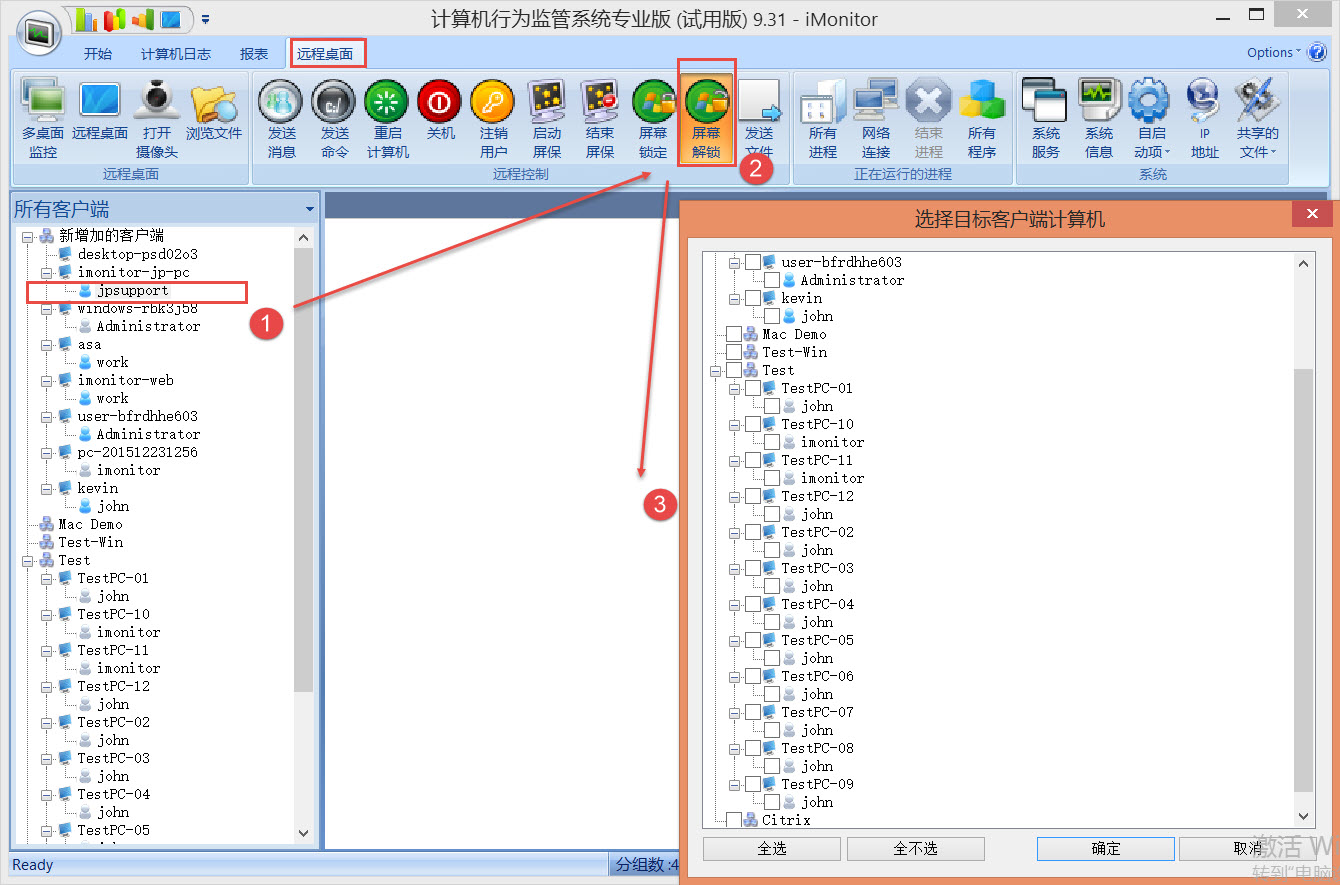This screenshot has height=885, width=1340.
Task: Switch to the 报表 ribbon tab
Action: pyautogui.click(x=254, y=54)
